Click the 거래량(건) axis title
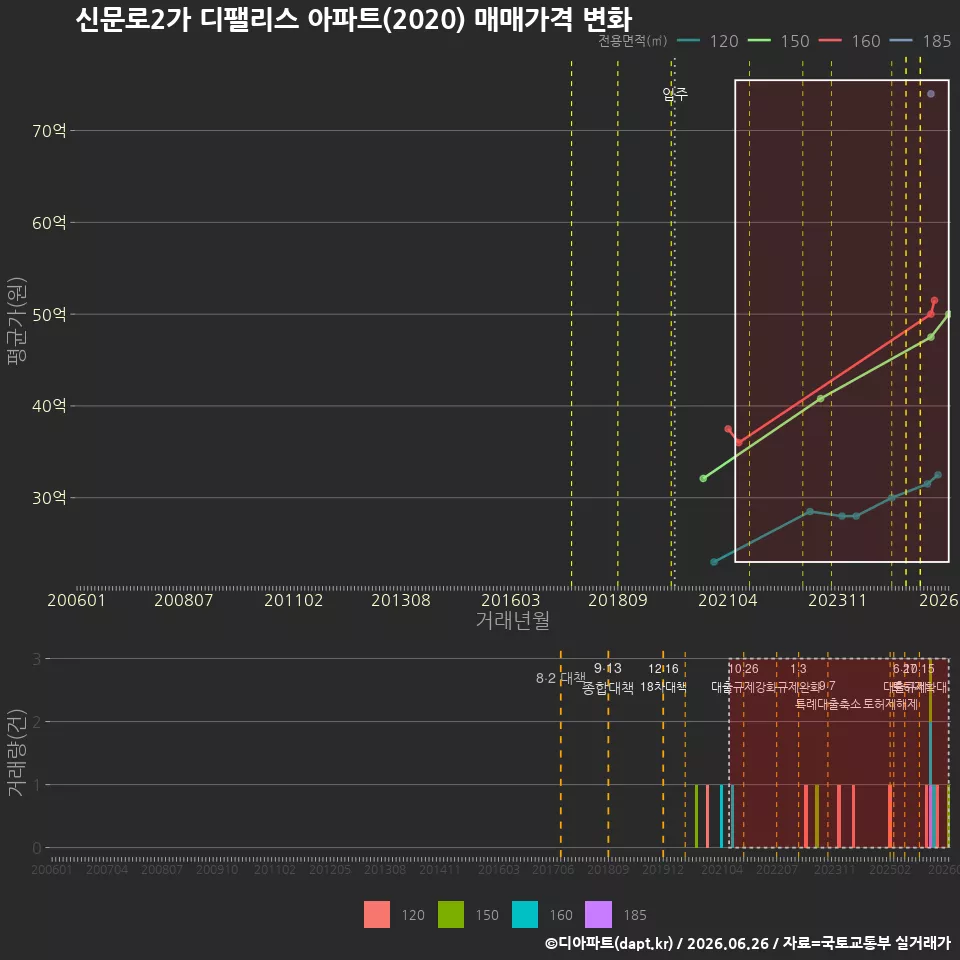 17,752
